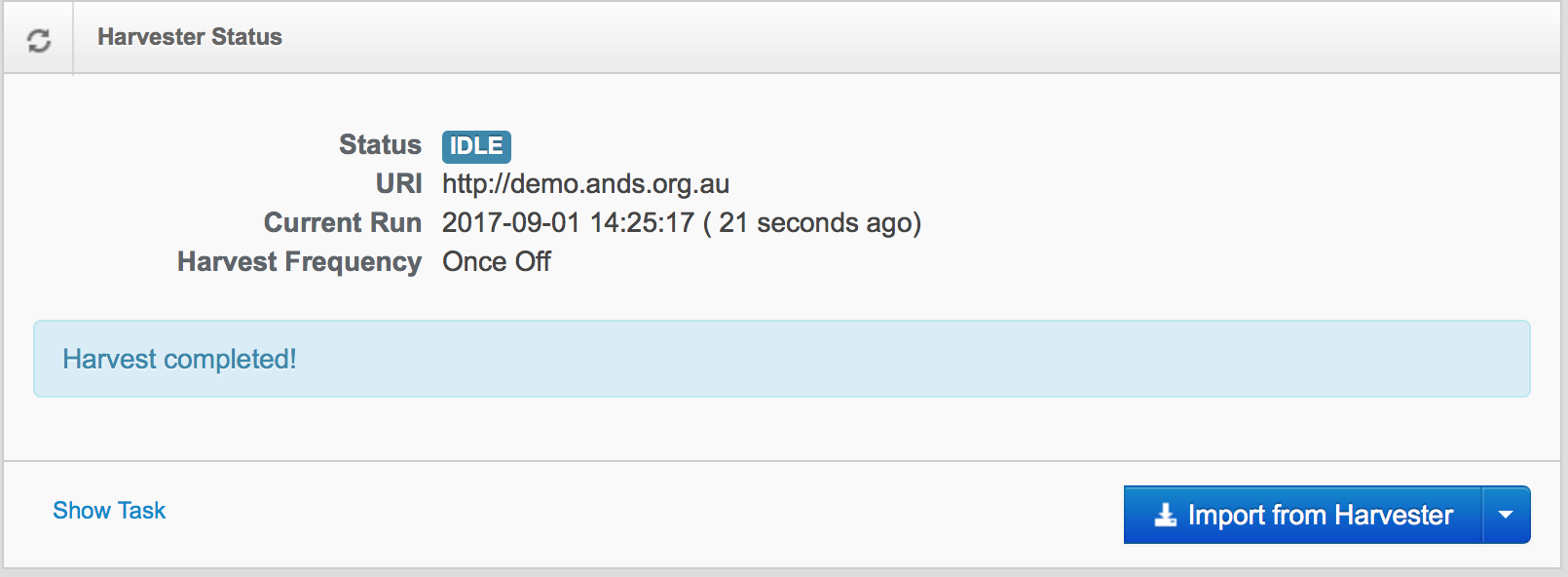1568x577 pixels.
Task: Click the Harvest completed! message text
Action: pyautogui.click(x=179, y=360)
